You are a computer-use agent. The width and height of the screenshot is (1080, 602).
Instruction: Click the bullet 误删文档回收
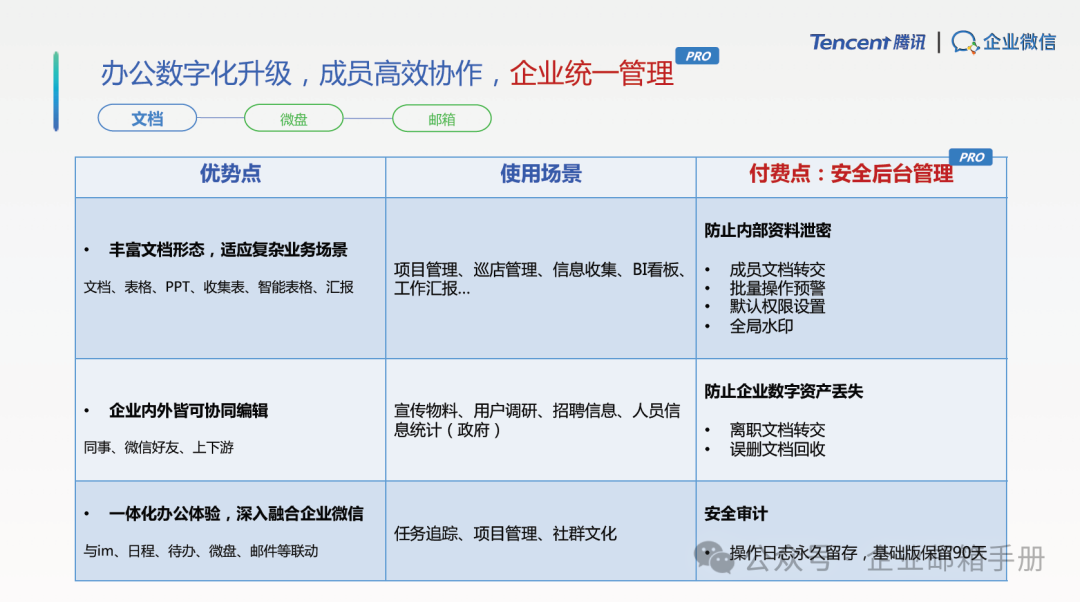(777, 449)
